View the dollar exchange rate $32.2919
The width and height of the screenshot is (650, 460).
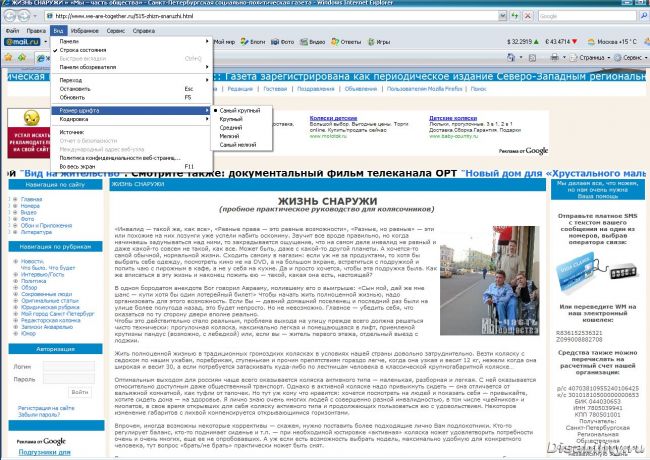[523, 42]
